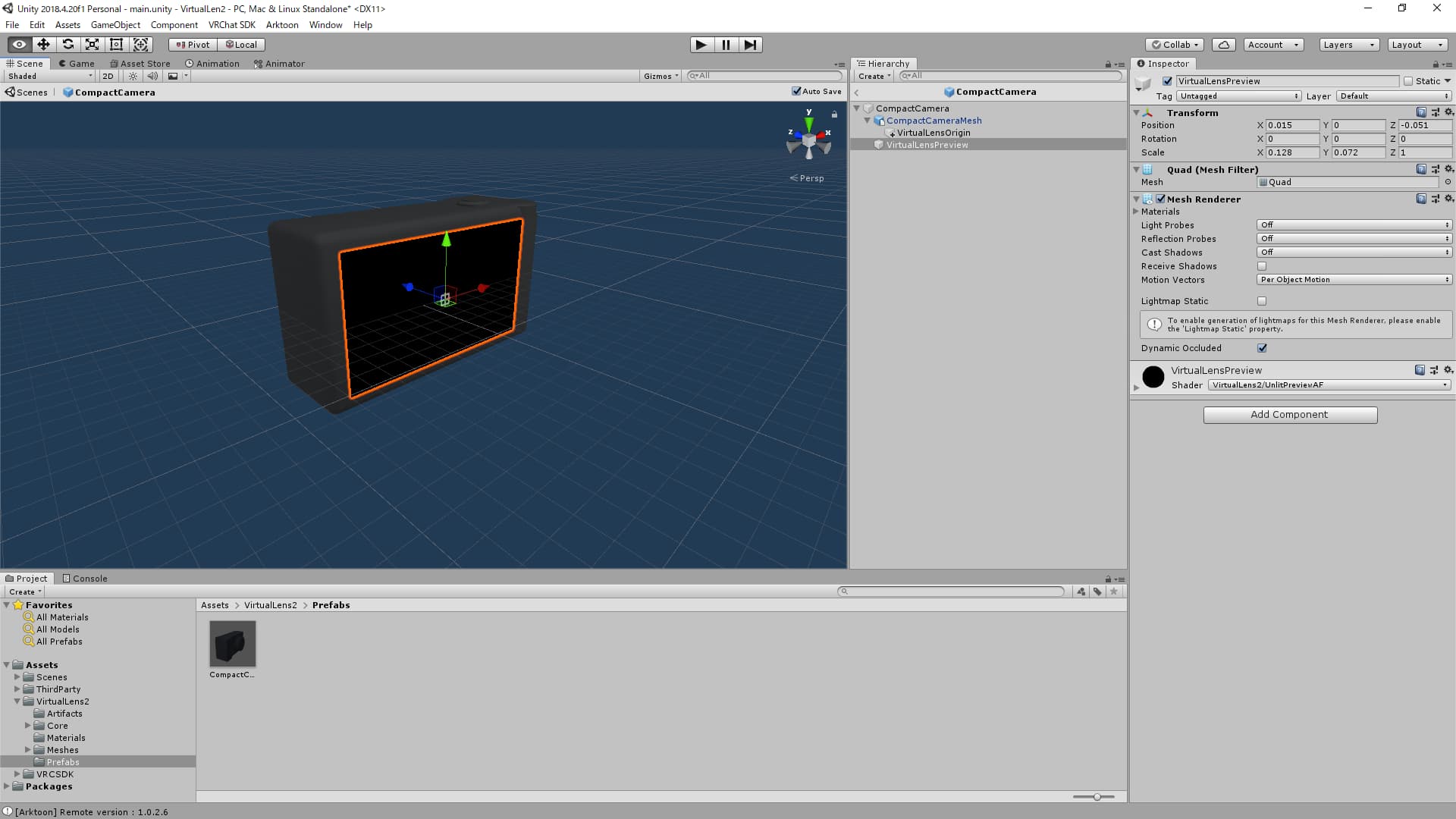Open the Gizmos dropdown
The height and width of the screenshot is (819, 1456).
[x=661, y=76]
